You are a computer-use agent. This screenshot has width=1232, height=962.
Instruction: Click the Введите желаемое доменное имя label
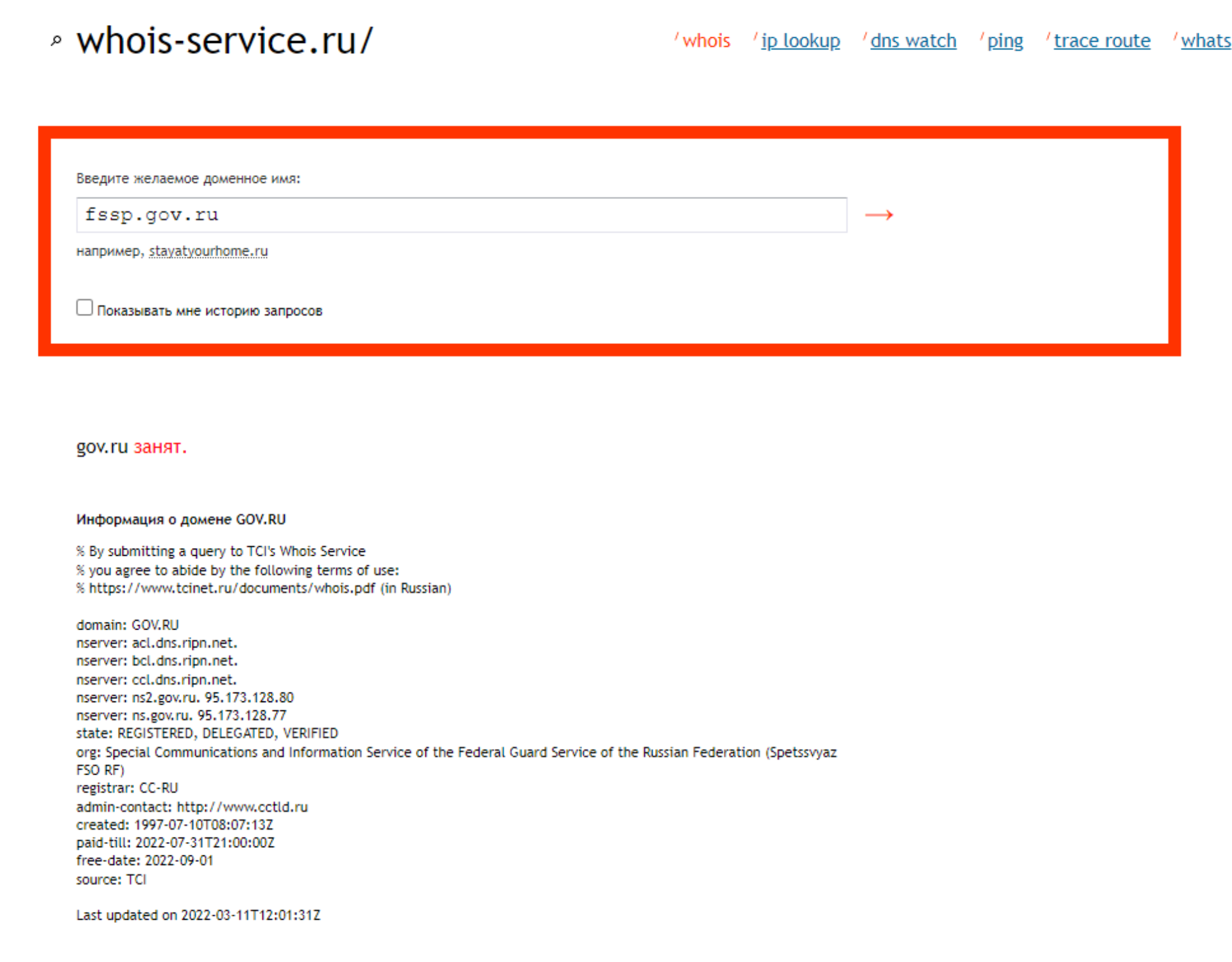point(188,178)
